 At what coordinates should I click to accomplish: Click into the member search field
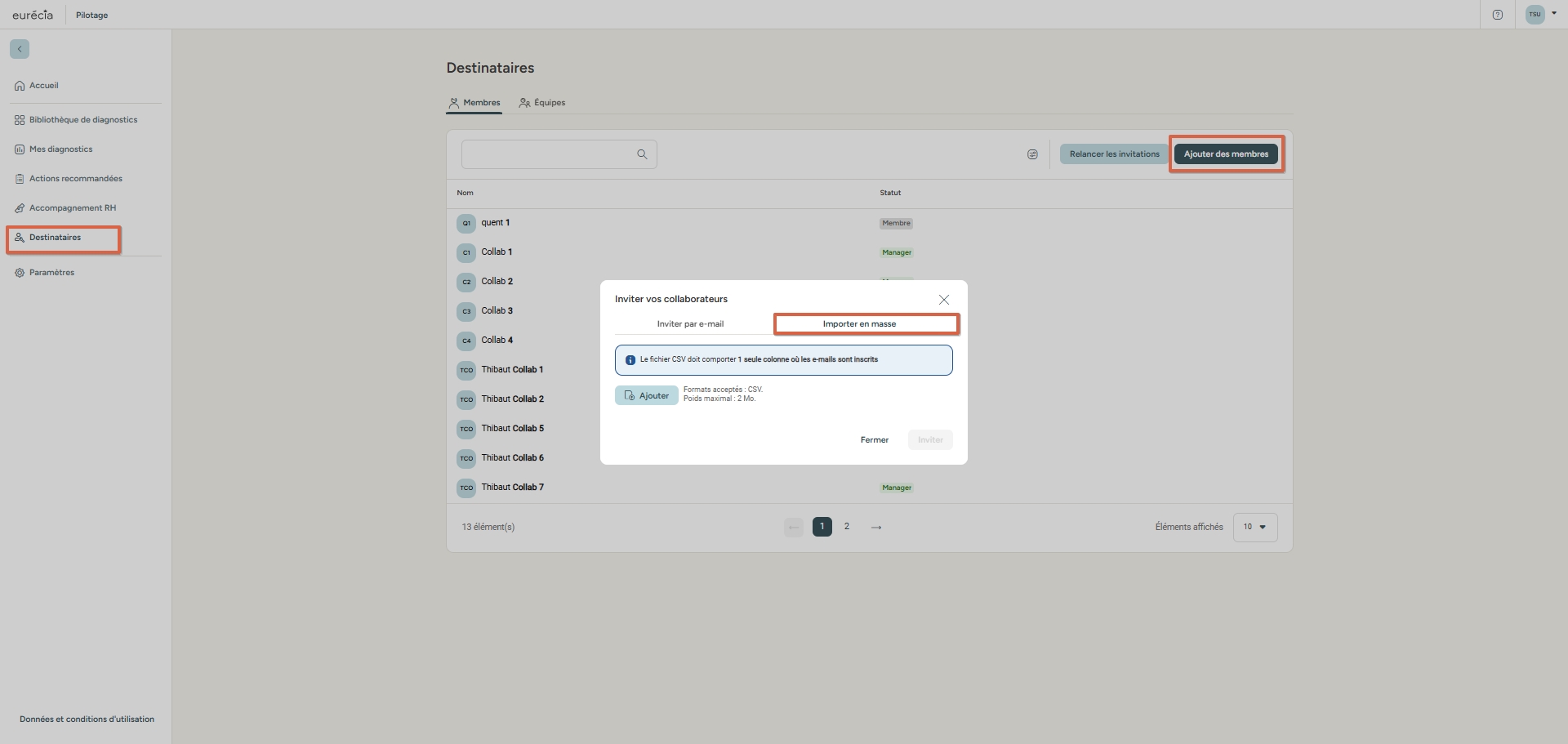547,154
